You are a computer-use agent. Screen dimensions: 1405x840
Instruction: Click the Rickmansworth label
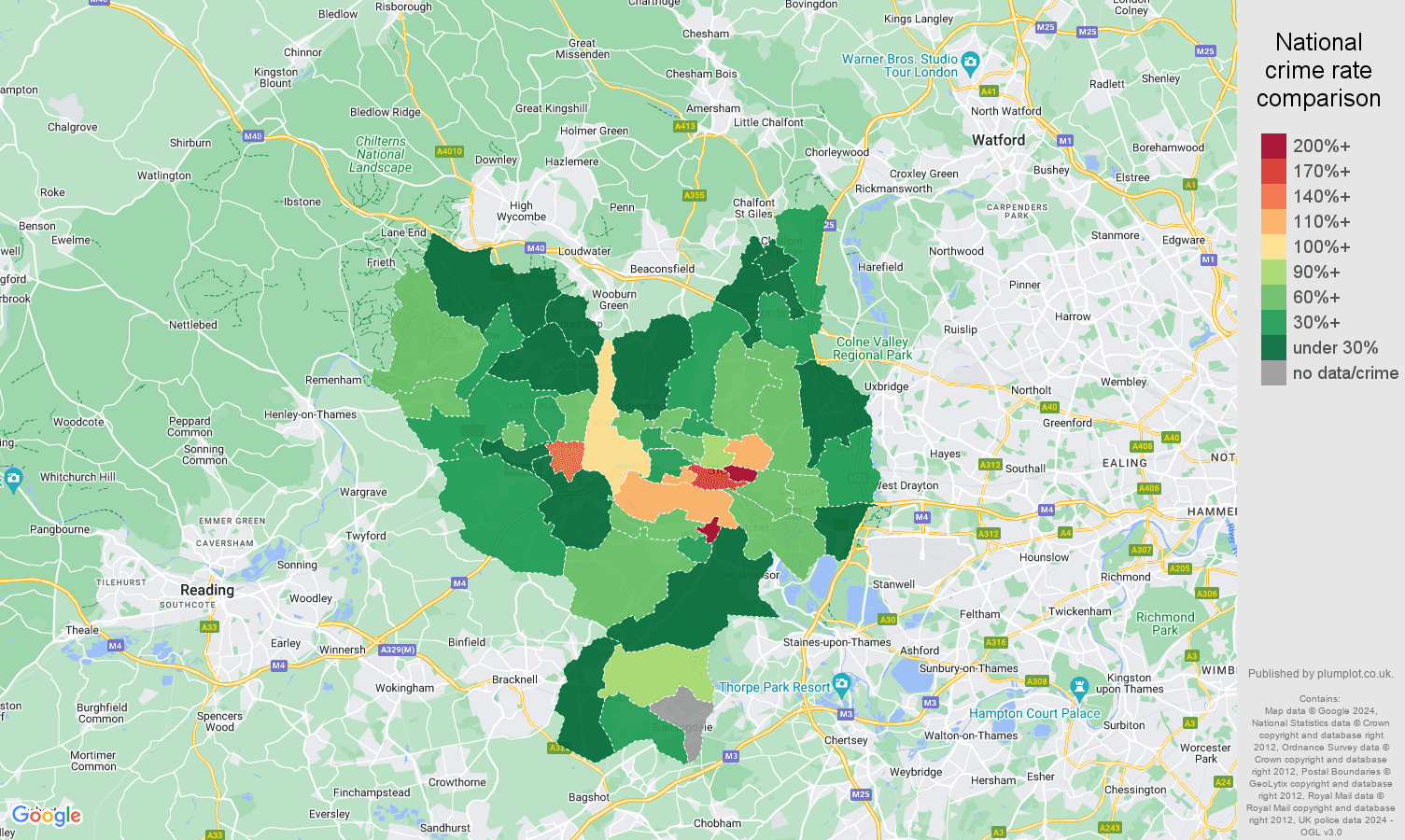pos(893,189)
